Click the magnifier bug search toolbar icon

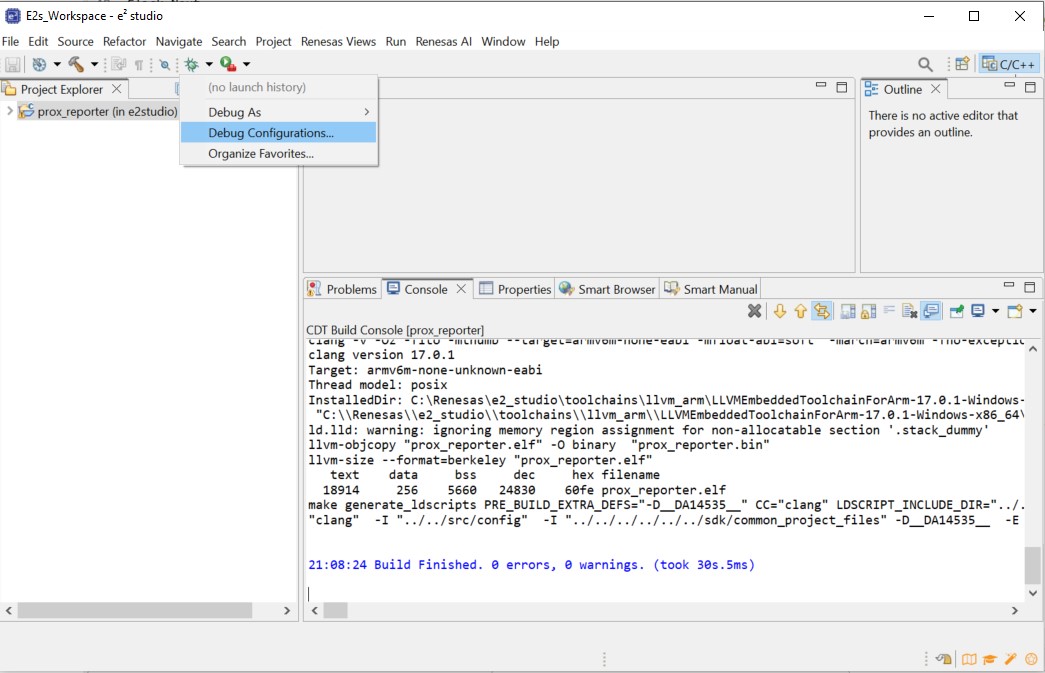click(x=165, y=65)
